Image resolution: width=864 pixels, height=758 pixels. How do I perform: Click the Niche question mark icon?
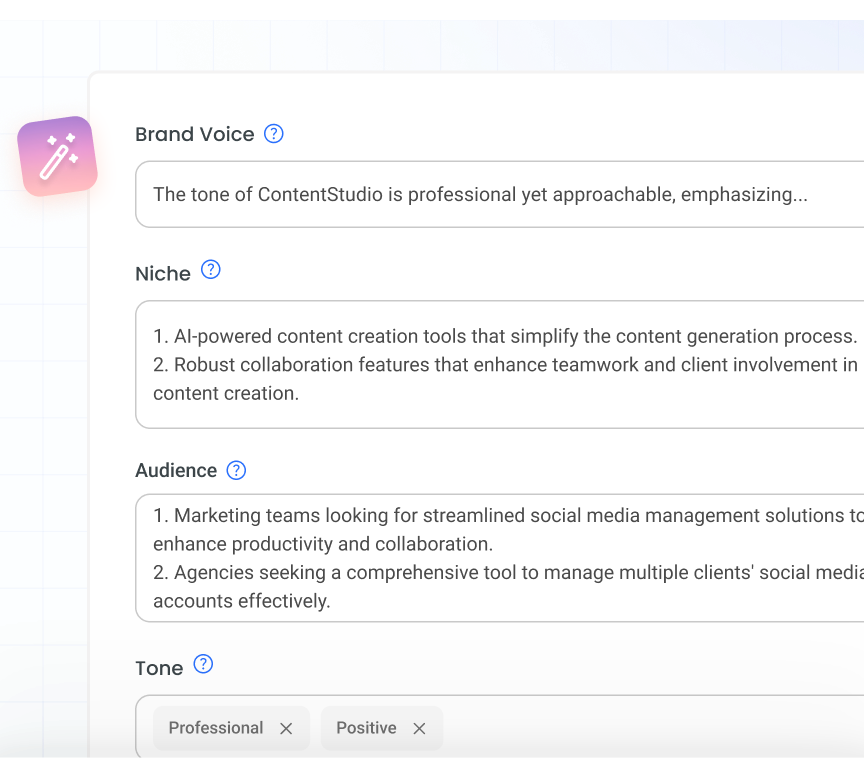[x=210, y=269]
